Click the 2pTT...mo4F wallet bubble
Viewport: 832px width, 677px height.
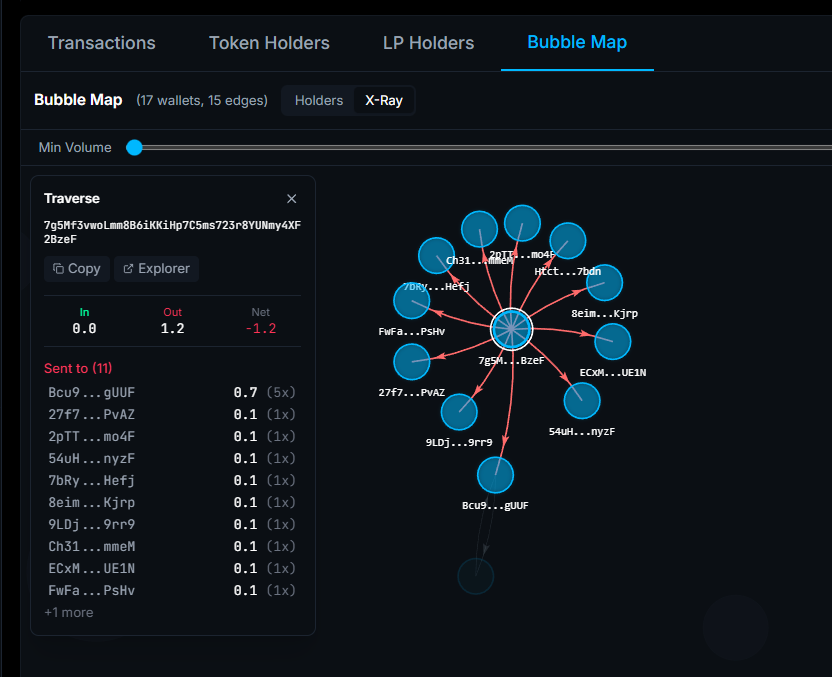pyautogui.click(x=522, y=223)
